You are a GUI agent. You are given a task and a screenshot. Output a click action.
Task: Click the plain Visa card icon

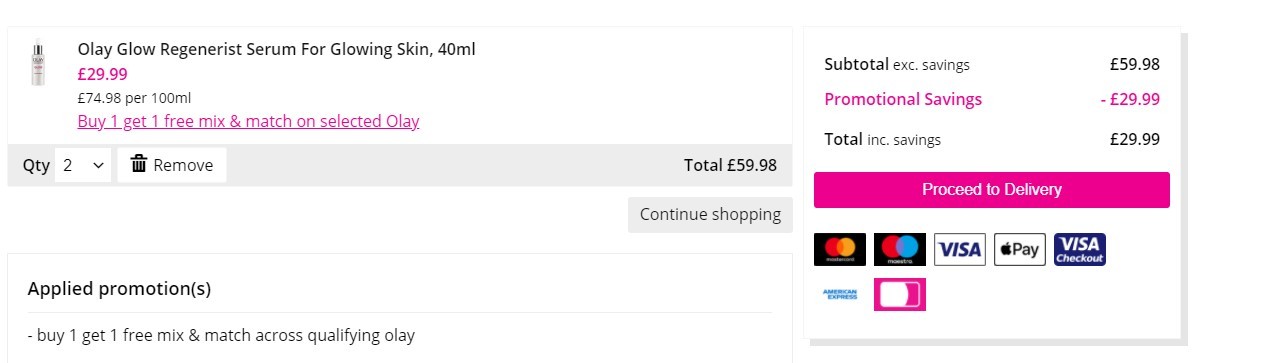960,250
